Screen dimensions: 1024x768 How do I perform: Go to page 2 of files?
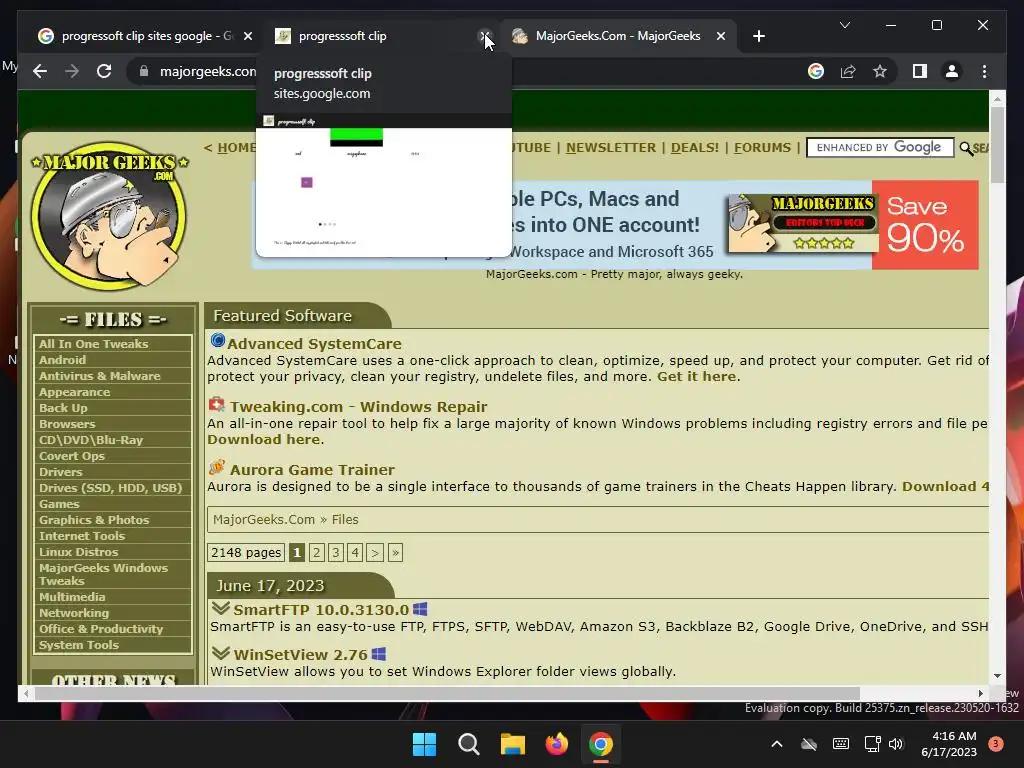tap(317, 553)
